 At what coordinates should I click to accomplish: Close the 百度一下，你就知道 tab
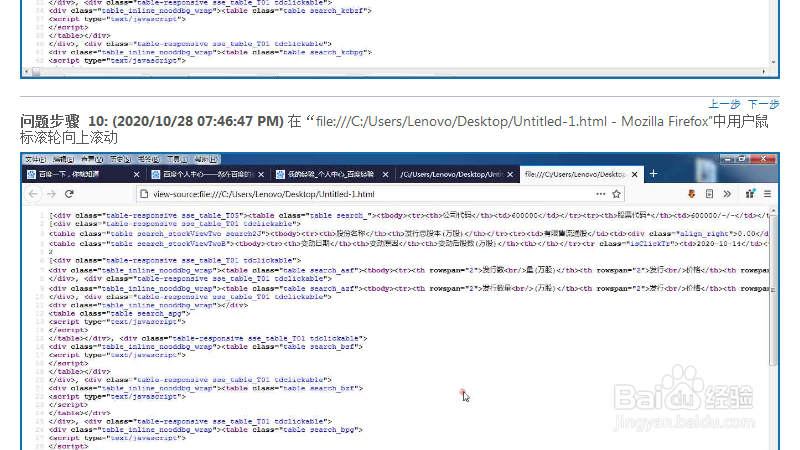tap(136, 174)
